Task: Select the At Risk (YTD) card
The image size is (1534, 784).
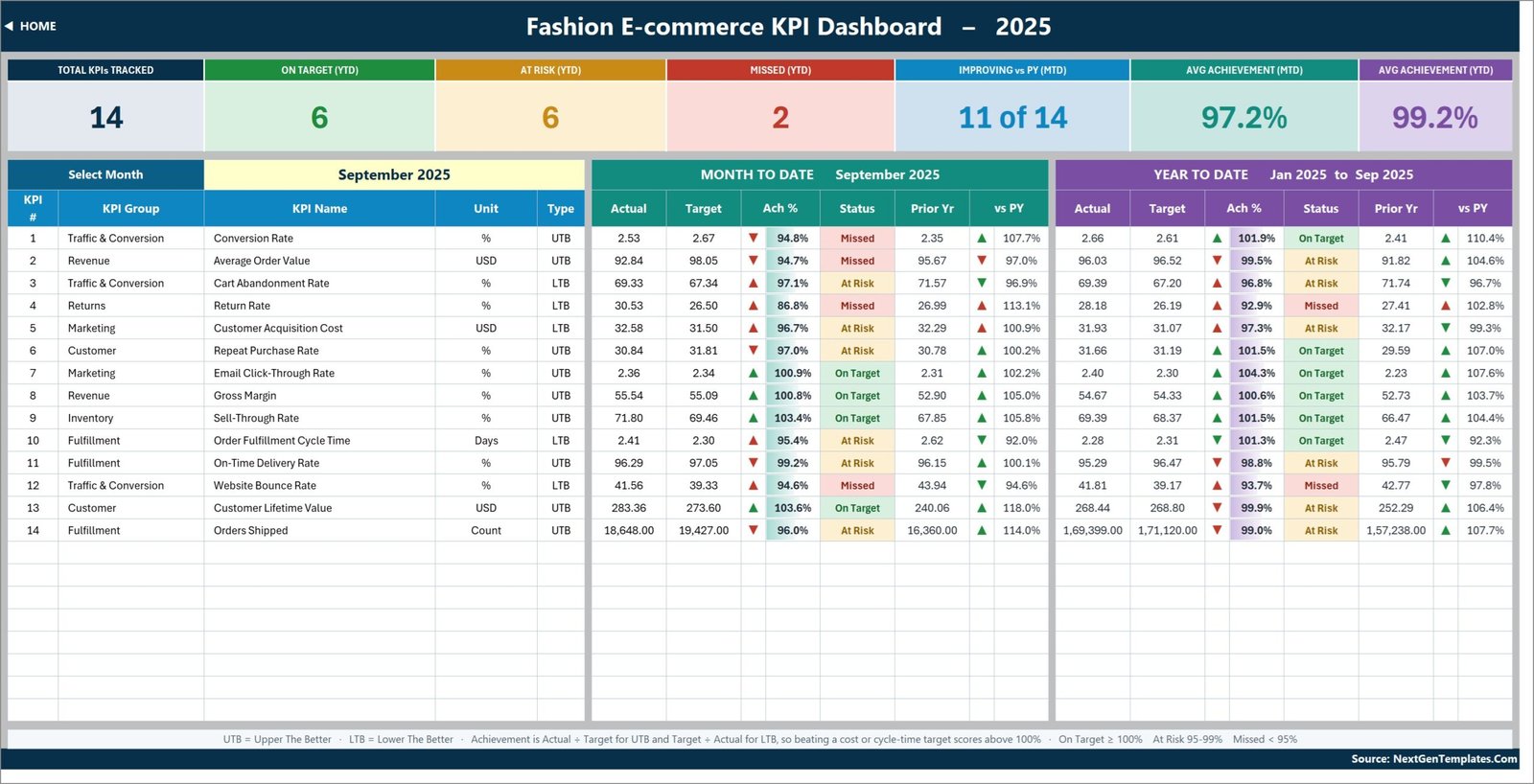Action: (550, 105)
